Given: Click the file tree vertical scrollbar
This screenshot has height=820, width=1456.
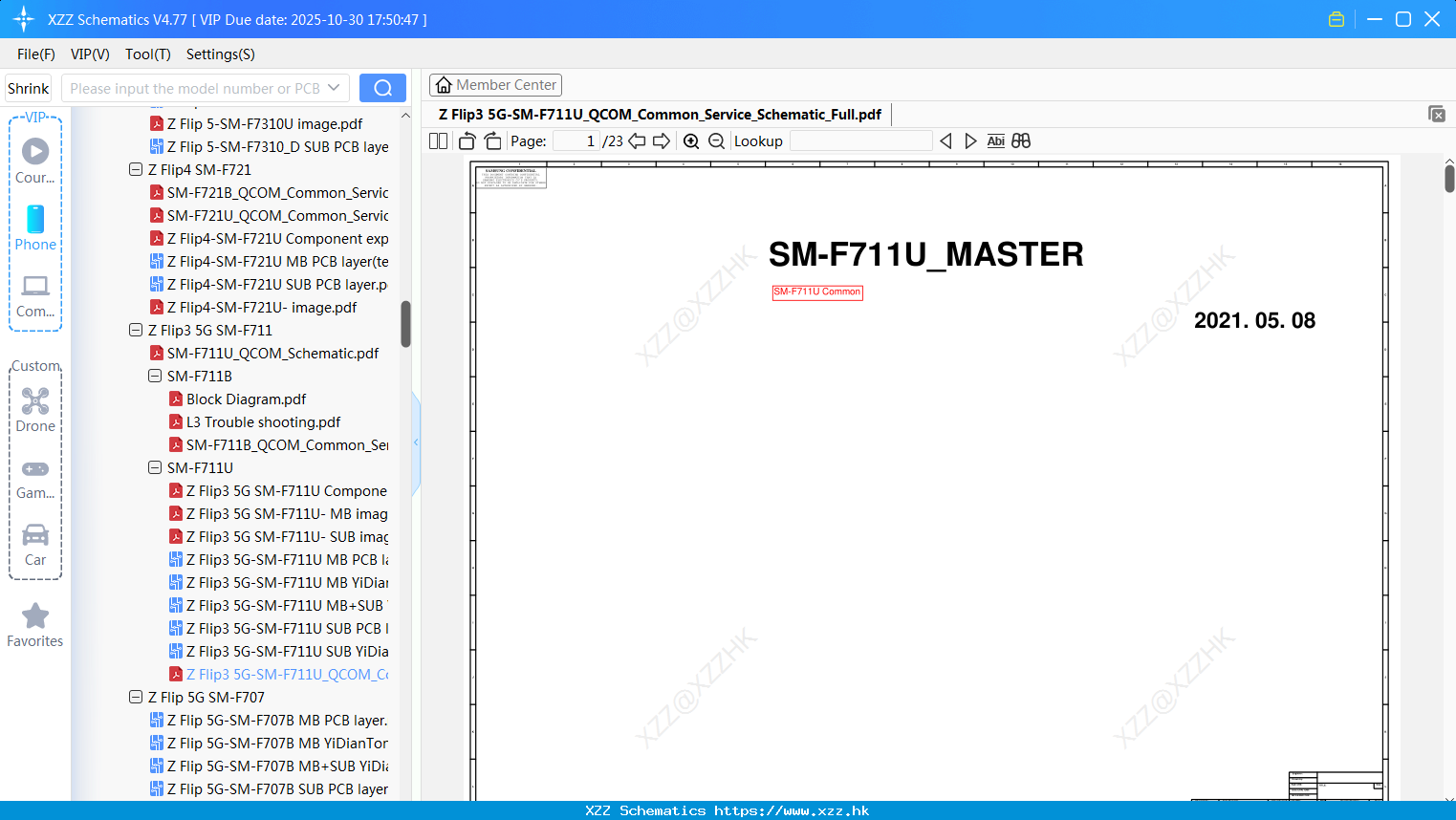Looking at the screenshot, I should pos(405,324).
